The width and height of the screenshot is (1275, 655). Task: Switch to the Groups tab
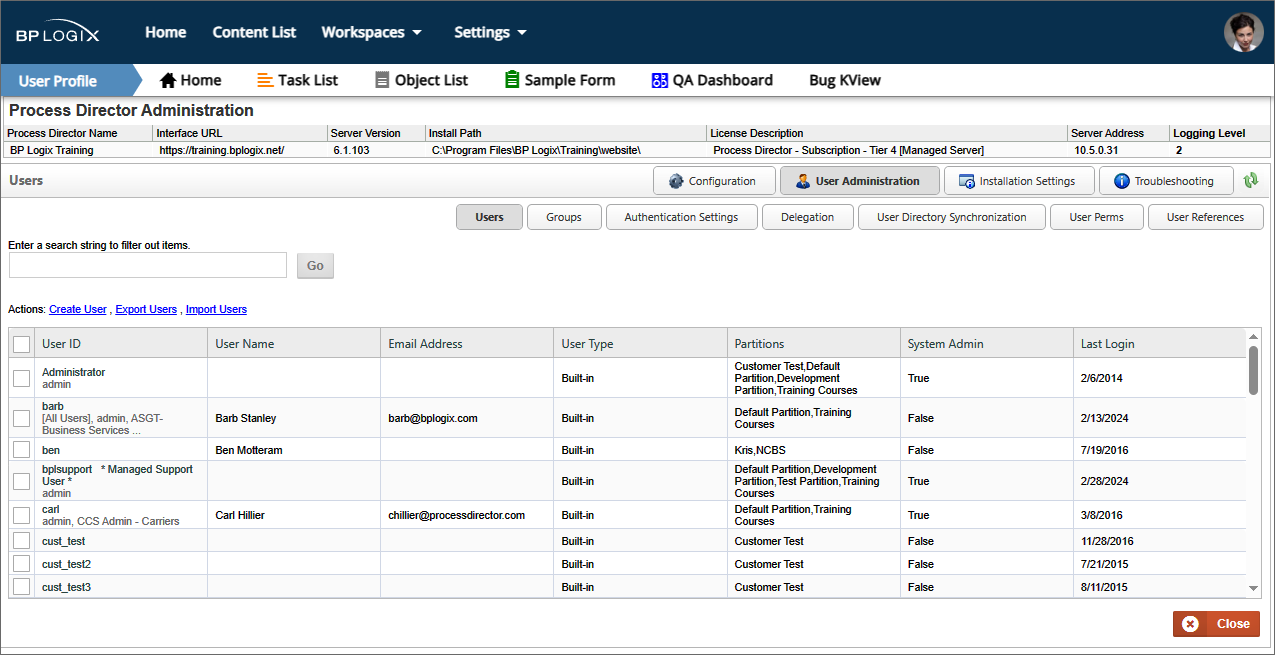[x=564, y=217]
